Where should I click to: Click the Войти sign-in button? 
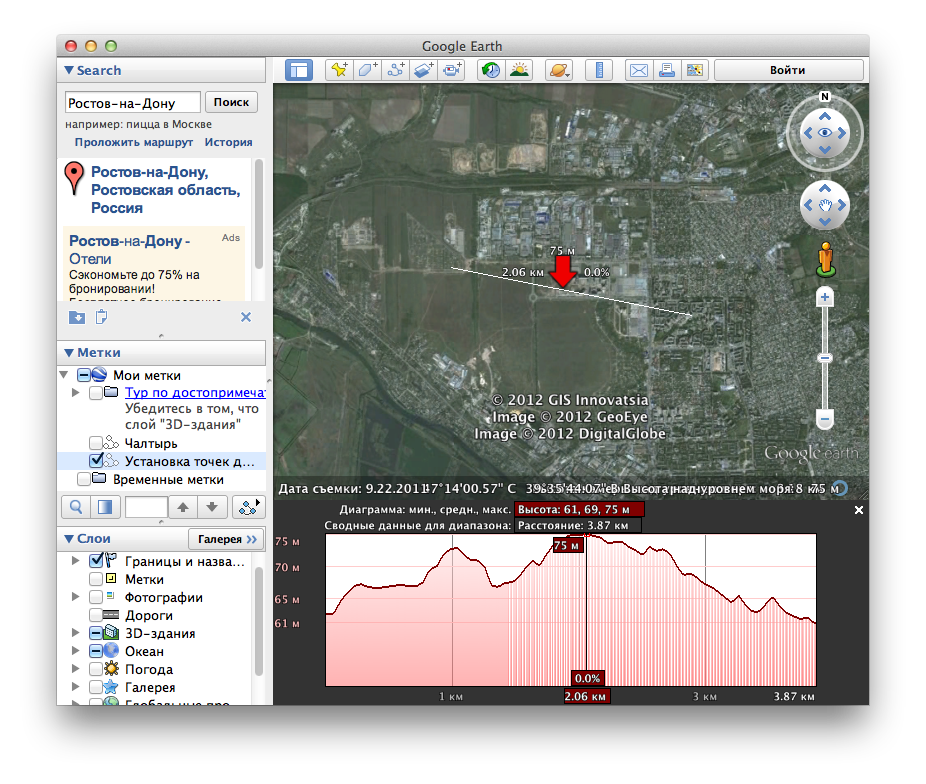pyautogui.click(x=788, y=70)
